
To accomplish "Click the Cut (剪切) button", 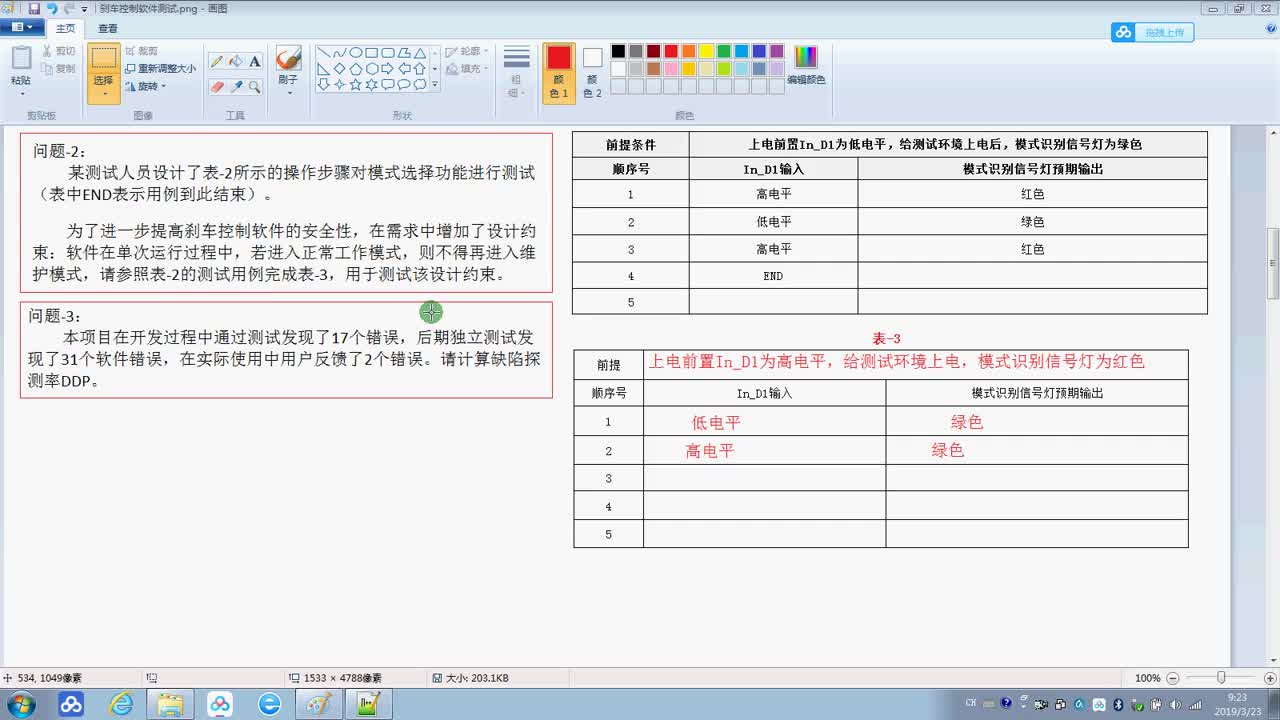I will (58, 51).
